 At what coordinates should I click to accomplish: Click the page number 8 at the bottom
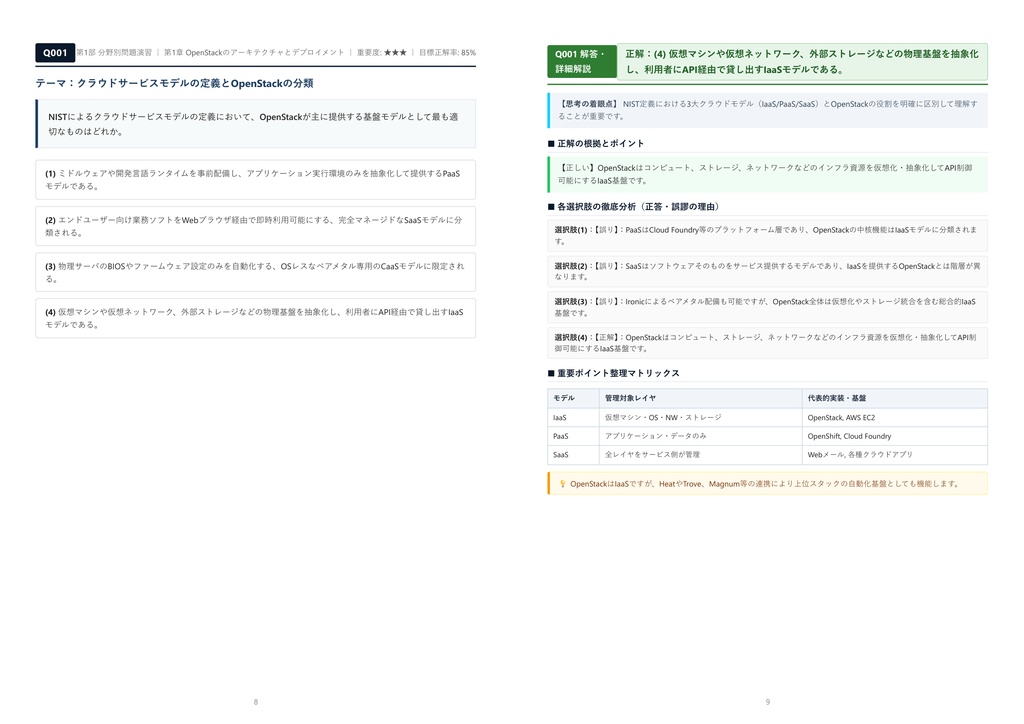pos(255,702)
